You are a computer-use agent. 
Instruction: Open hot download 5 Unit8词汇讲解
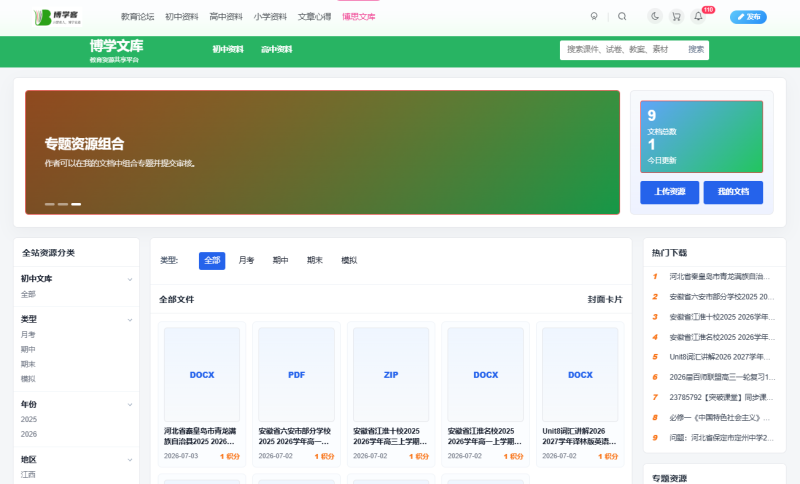click(x=719, y=357)
